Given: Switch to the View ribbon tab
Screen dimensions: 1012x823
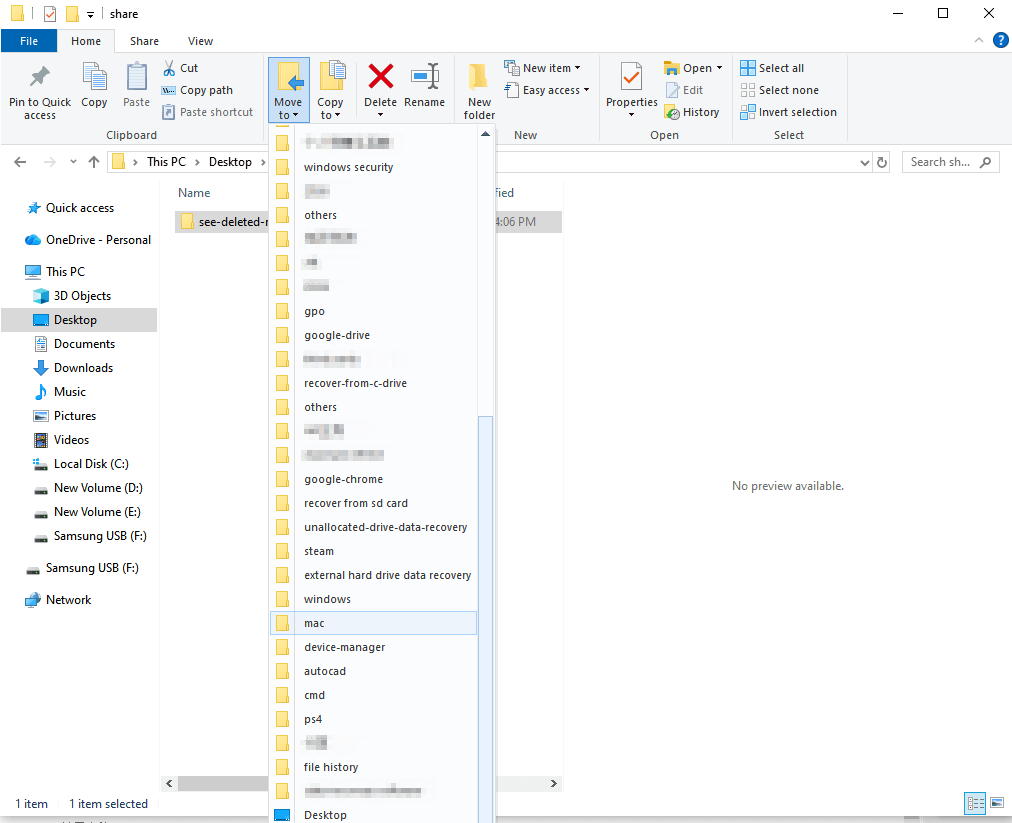Looking at the screenshot, I should (200, 41).
